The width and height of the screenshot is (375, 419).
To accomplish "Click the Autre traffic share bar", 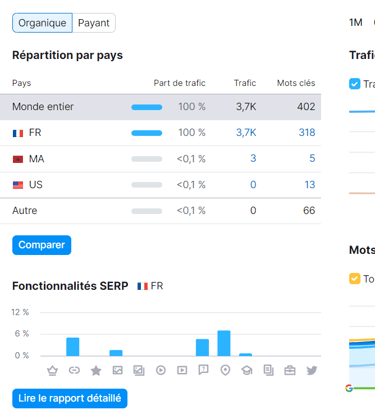I will [x=147, y=211].
